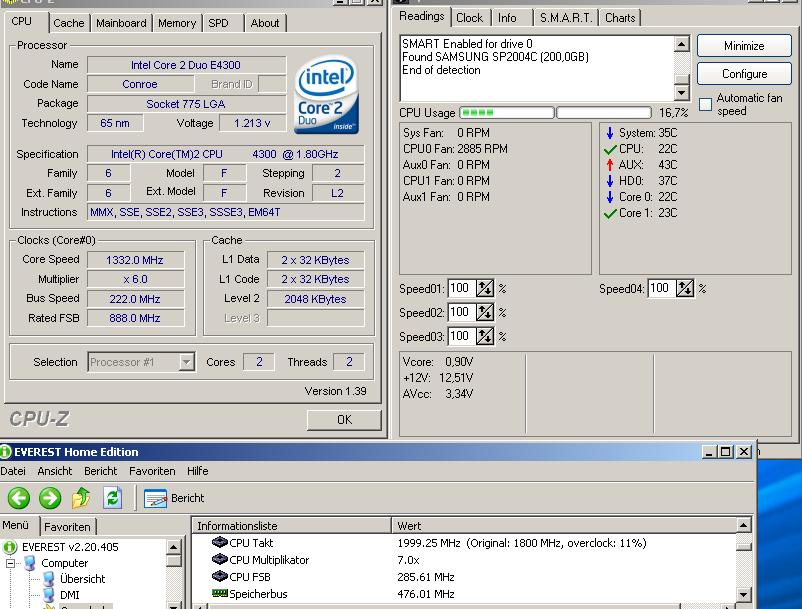
Task: Open the Processor #1 selection dropdown
Action: pos(186,362)
